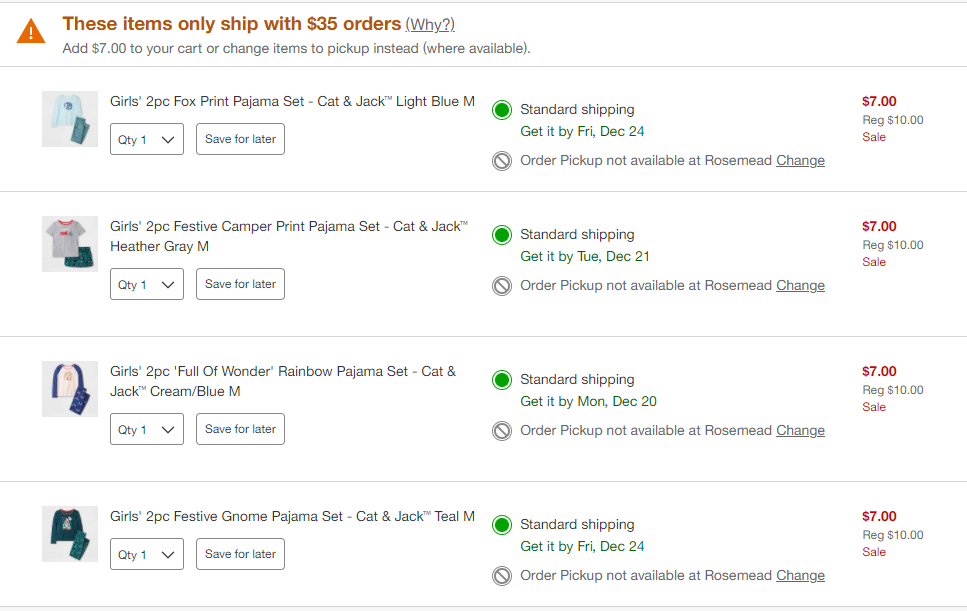The height and width of the screenshot is (611, 967).
Task: Click the unavailable pickup icon for Gnome pajamas
Action: (x=502, y=576)
